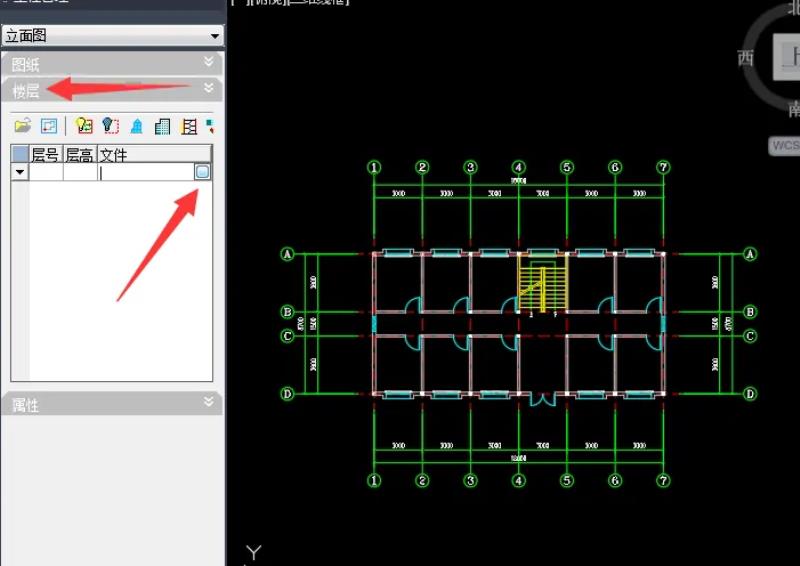The image size is (800, 566).
Task: Click the yellow lightbulb layer toggle icon
Action: [x=84, y=126]
